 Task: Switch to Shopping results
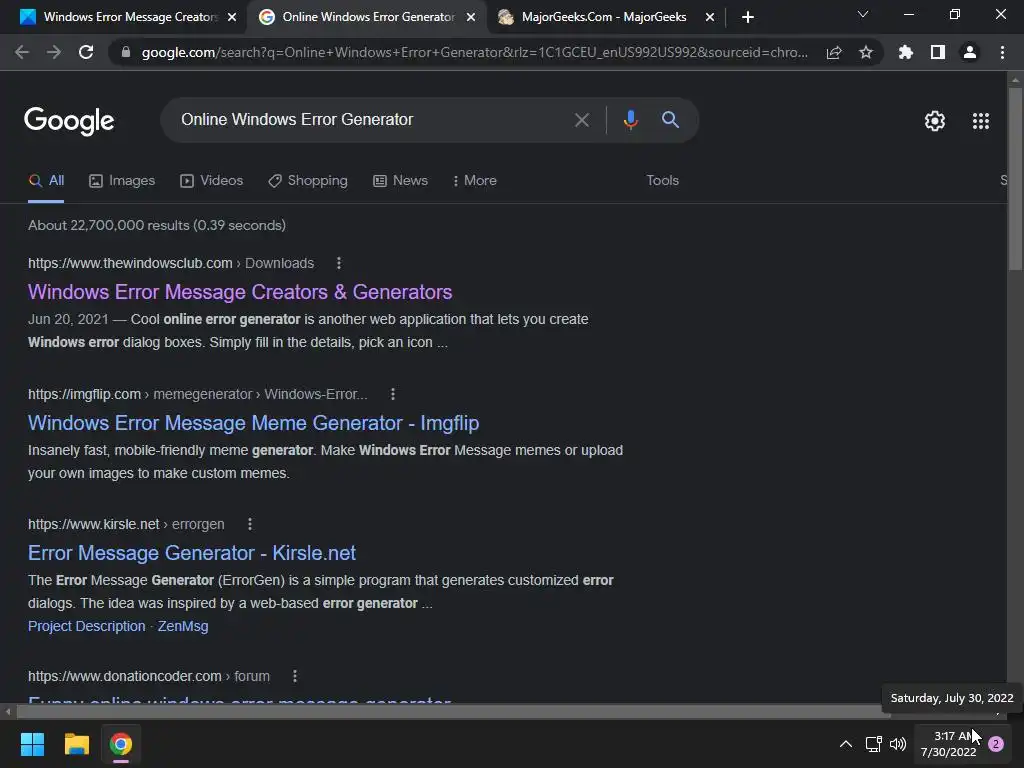[308, 180]
